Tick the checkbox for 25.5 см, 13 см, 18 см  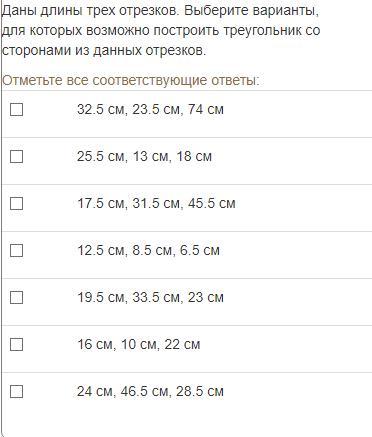(16, 156)
